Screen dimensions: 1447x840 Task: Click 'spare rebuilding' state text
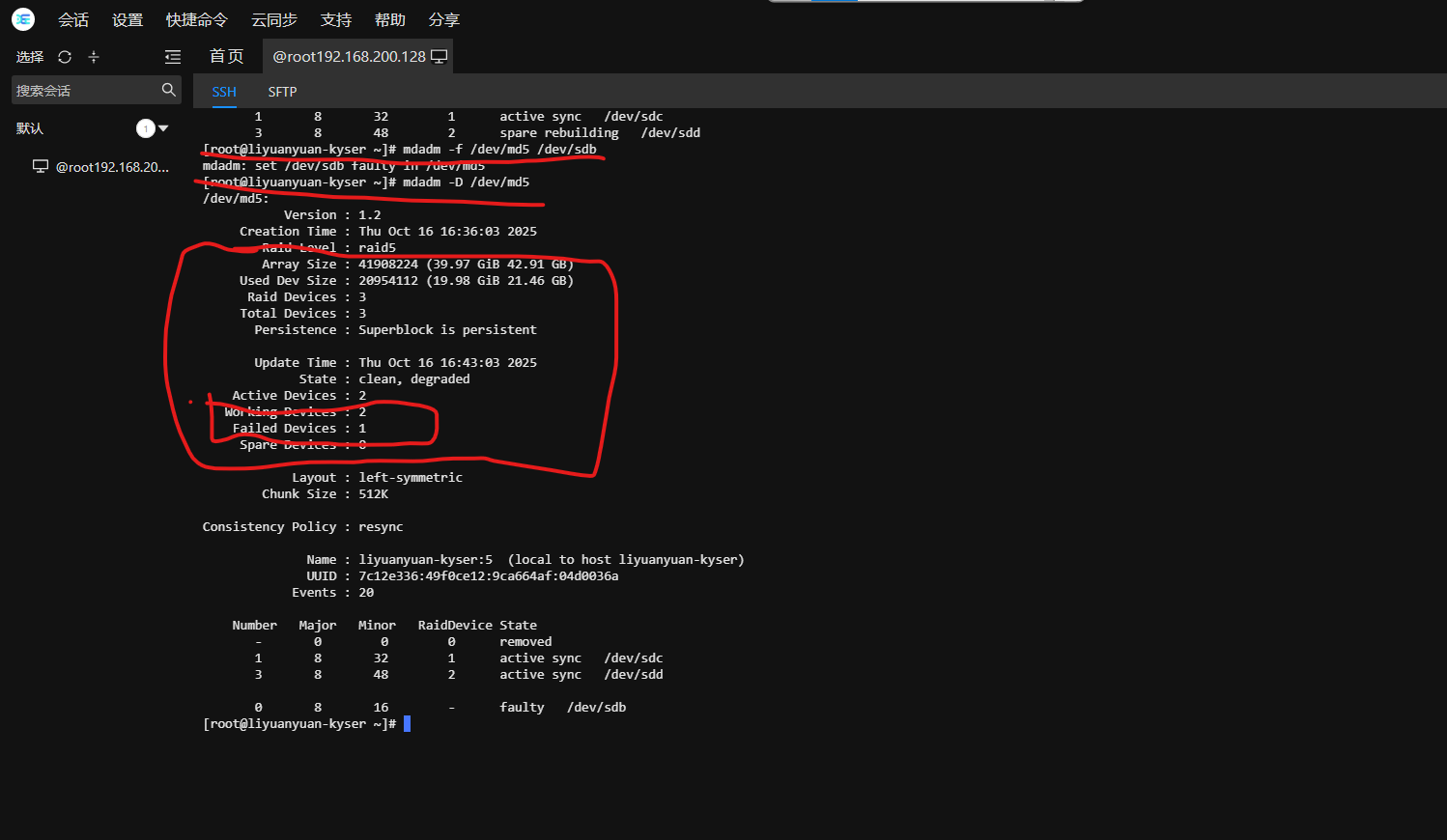click(x=559, y=132)
